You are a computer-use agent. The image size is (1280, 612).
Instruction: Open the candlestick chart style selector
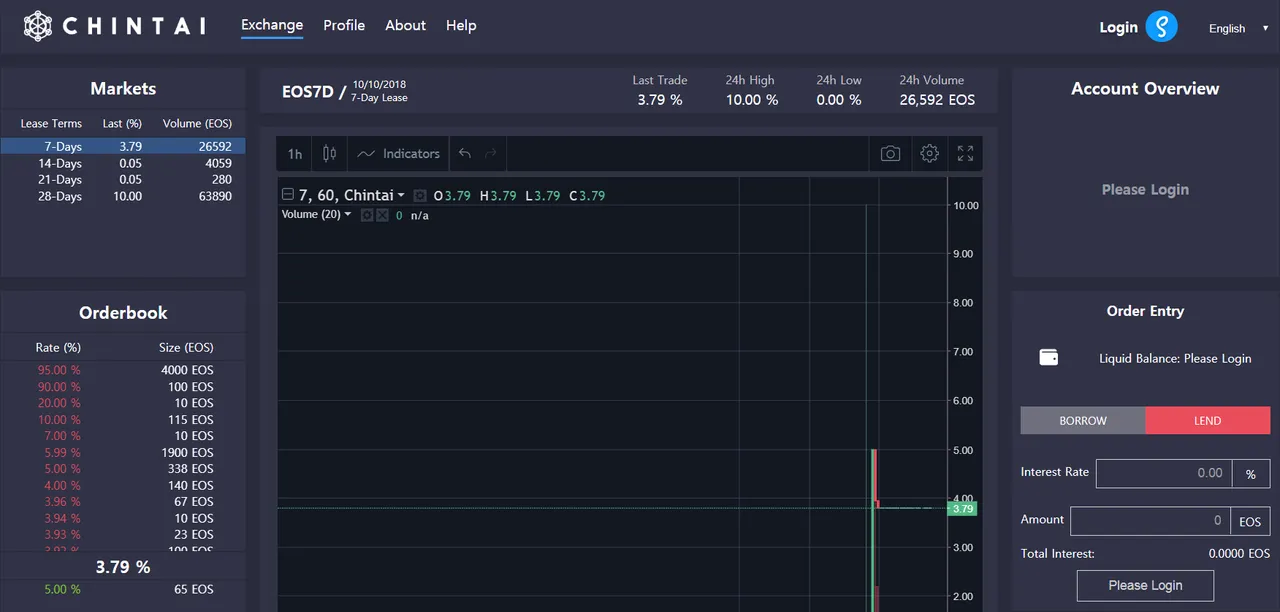[x=330, y=154]
